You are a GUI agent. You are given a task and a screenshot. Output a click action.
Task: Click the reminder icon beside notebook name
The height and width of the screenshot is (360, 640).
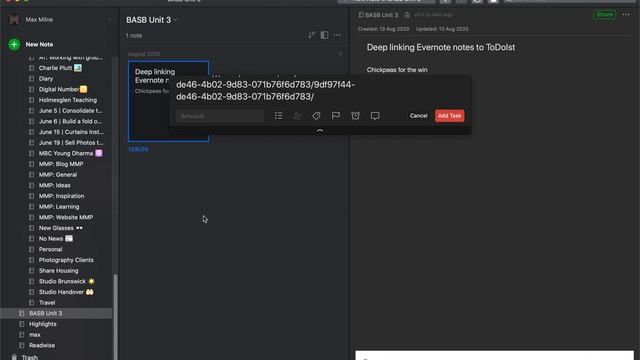pyautogui.click(x=407, y=15)
